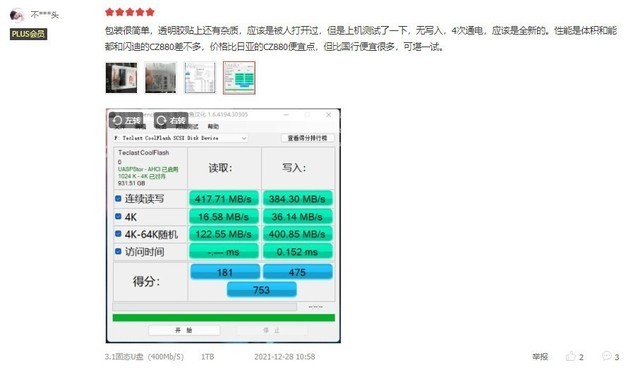640x370 pixels.
Task: Open second review photo thumbnail
Action: click(161, 78)
